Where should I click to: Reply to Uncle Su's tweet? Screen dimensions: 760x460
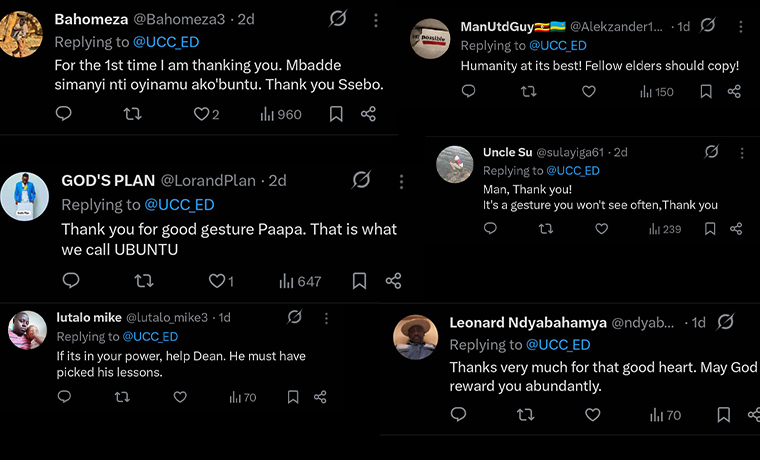click(x=490, y=229)
